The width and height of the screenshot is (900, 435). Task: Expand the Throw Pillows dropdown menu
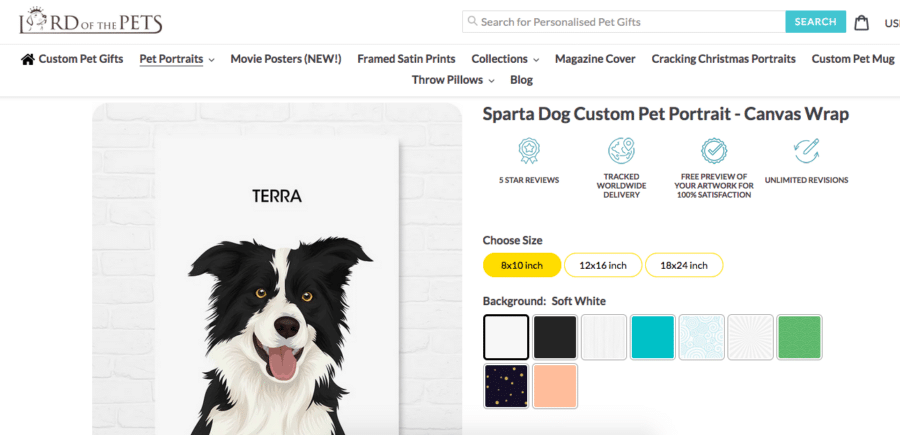coord(453,80)
